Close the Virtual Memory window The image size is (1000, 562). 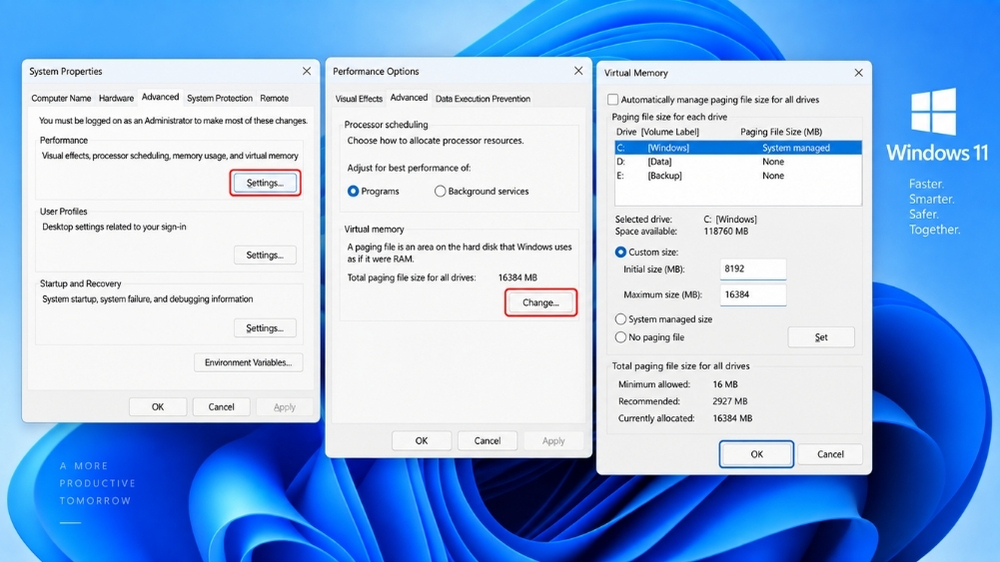point(858,73)
